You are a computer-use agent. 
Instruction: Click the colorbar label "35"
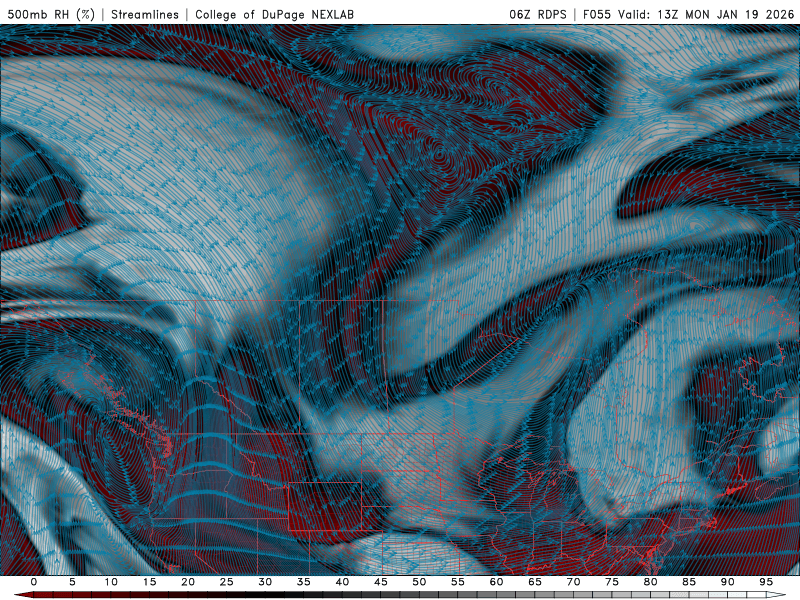[304, 582]
